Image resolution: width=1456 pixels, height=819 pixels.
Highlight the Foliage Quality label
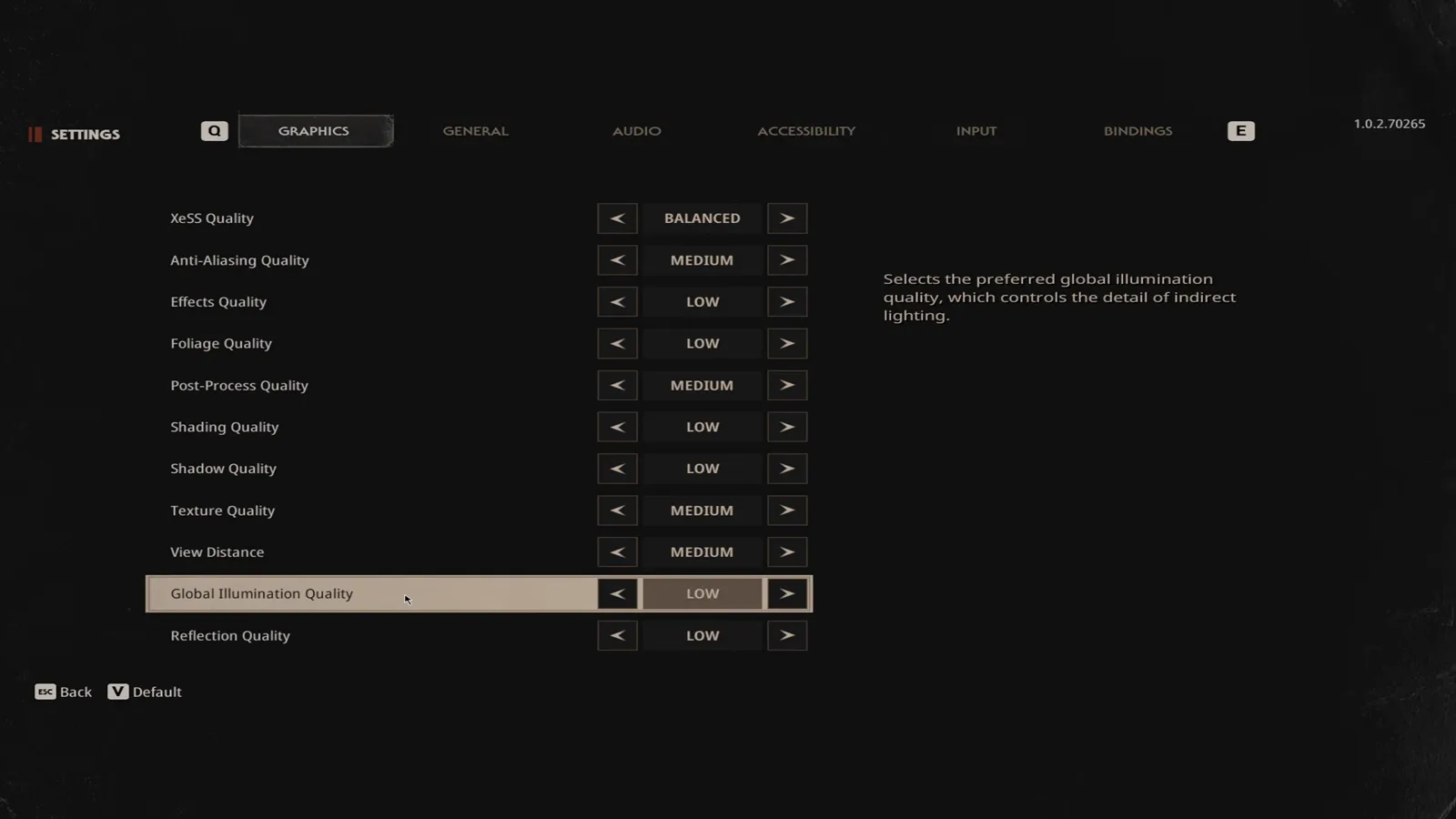coord(221,344)
